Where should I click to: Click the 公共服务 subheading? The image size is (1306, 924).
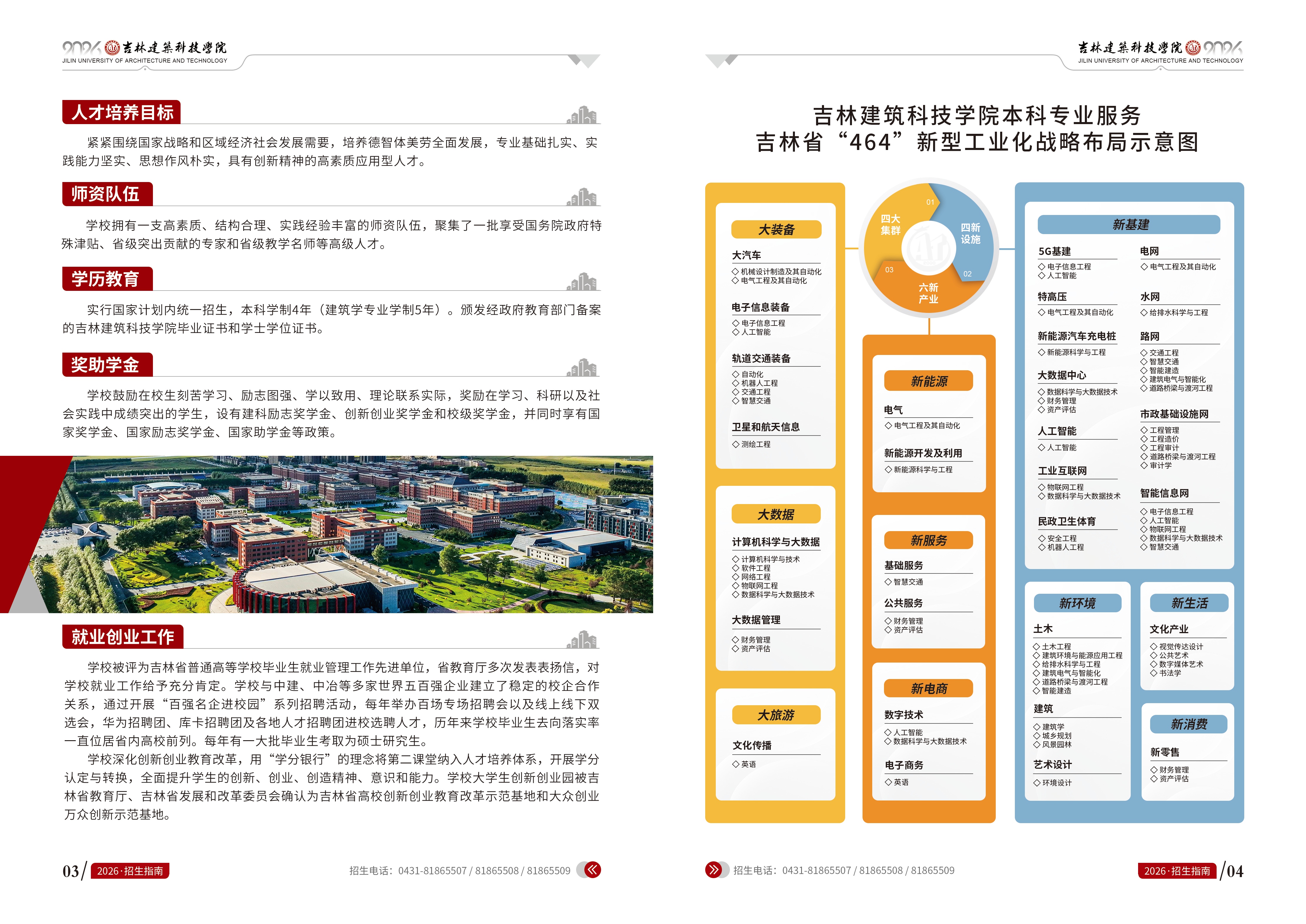coord(903,603)
